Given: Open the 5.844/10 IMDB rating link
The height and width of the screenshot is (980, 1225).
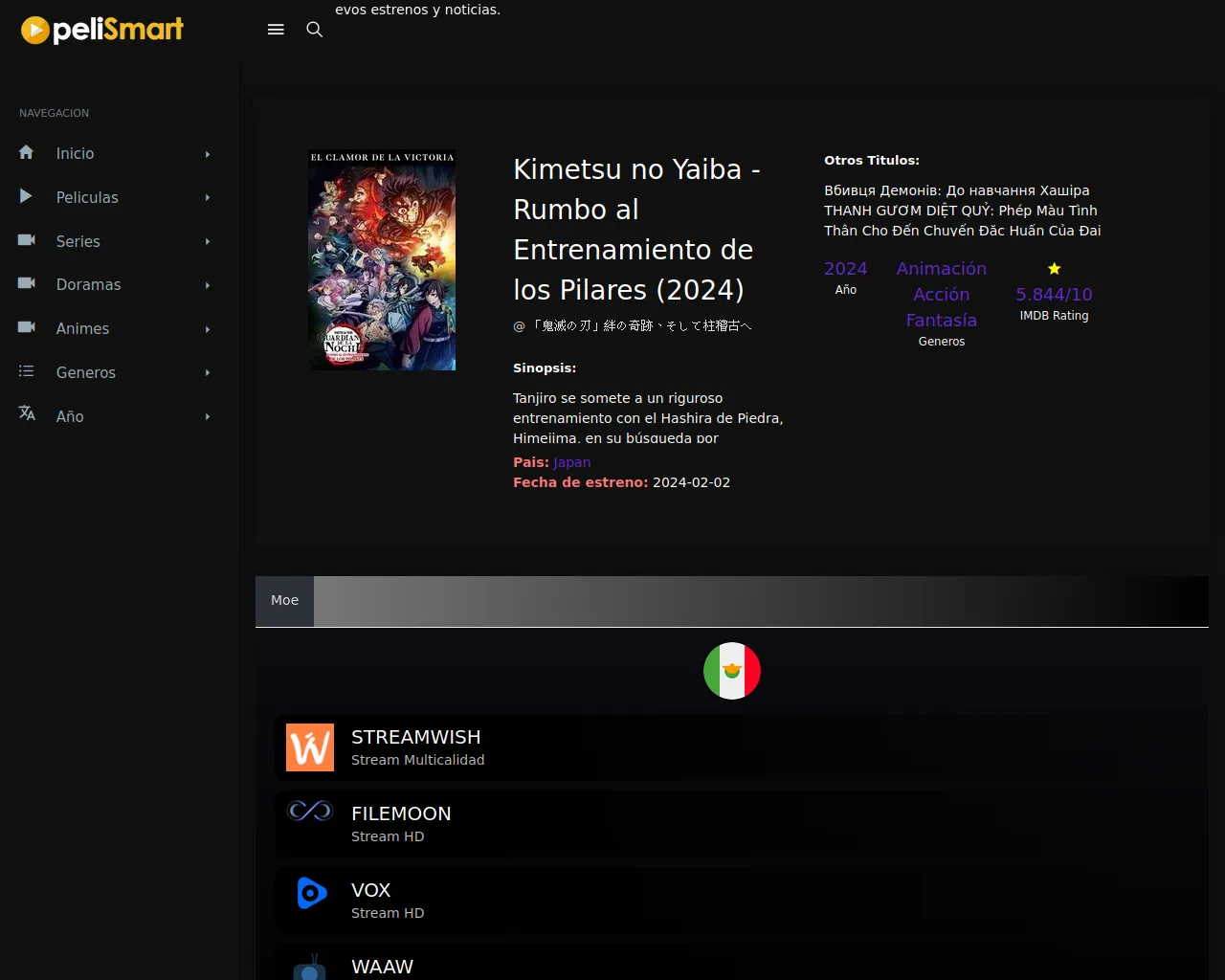Looking at the screenshot, I should click(x=1054, y=295).
